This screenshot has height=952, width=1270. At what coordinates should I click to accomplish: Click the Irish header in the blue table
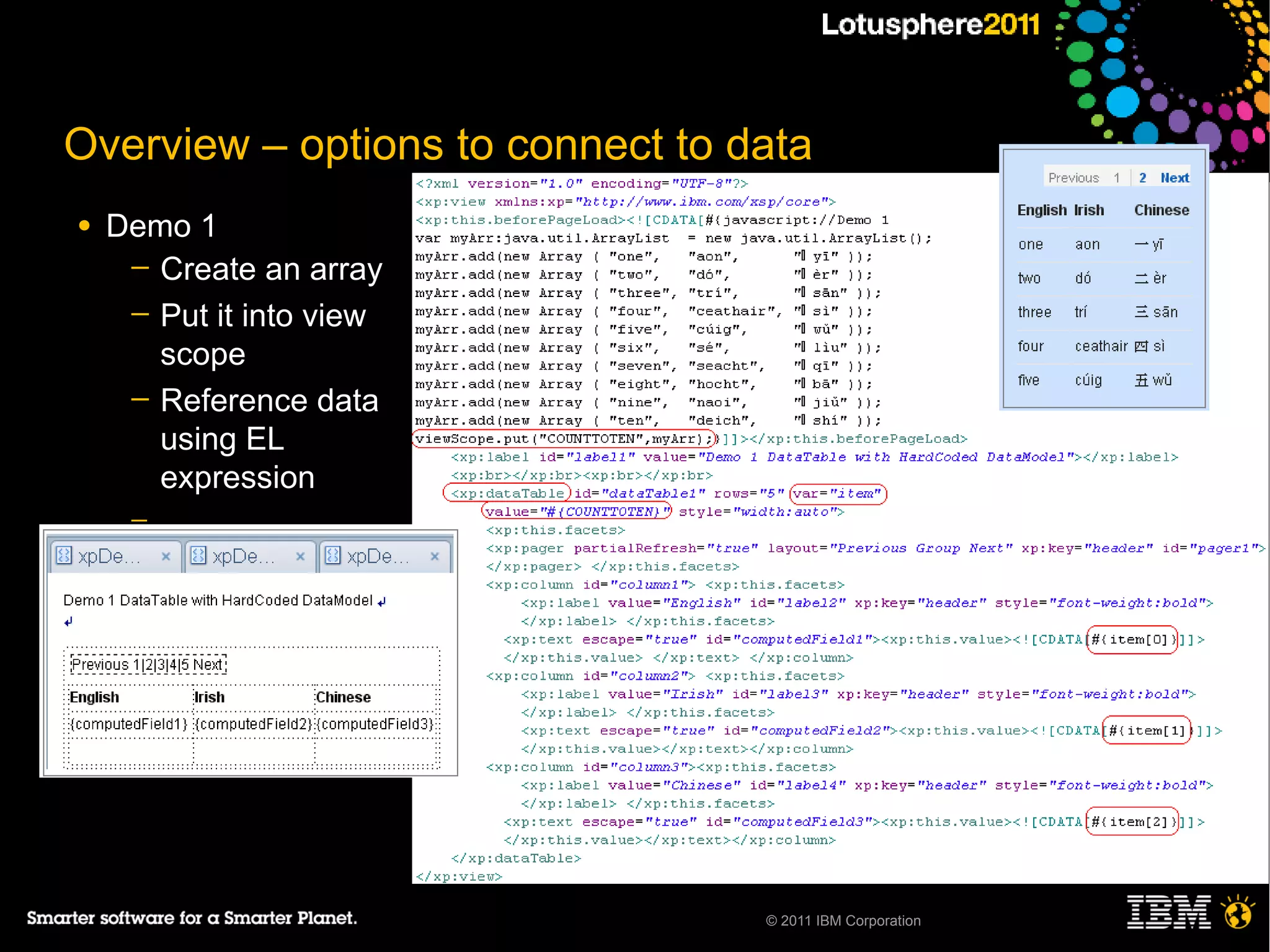point(1089,210)
